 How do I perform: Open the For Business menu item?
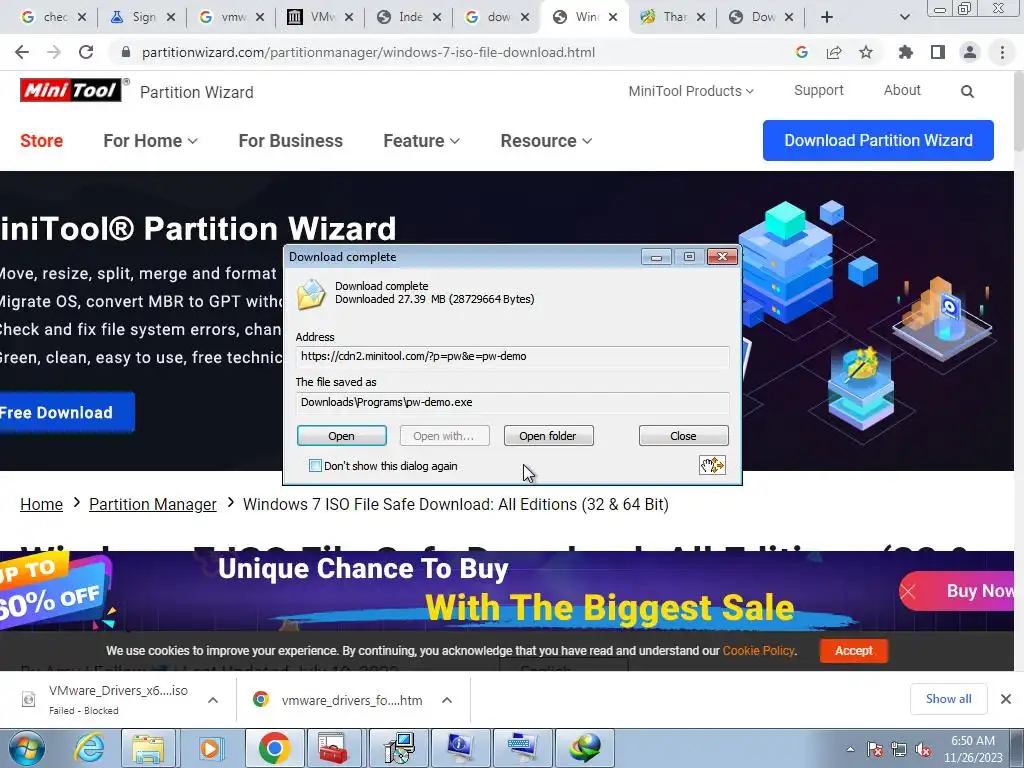coord(291,140)
